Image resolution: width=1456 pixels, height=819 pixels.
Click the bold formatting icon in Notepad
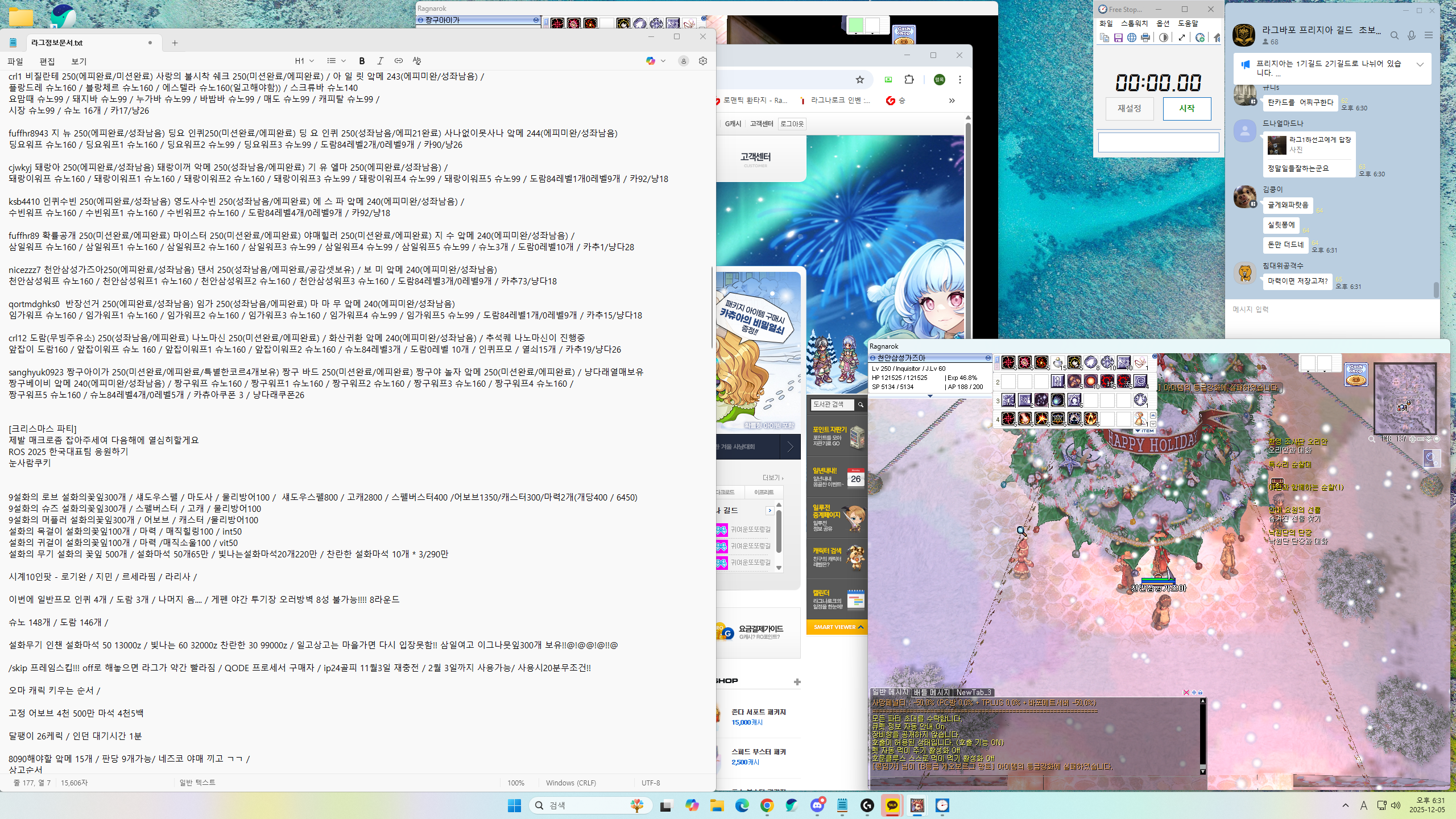(362, 61)
